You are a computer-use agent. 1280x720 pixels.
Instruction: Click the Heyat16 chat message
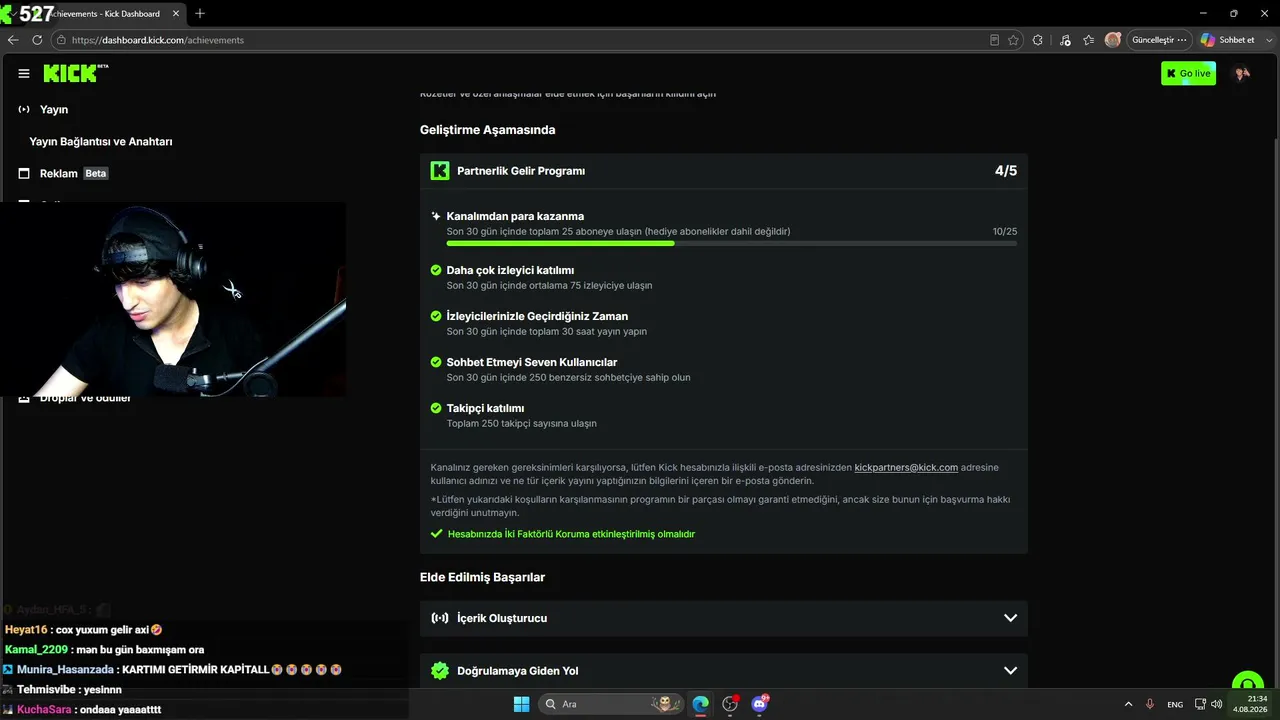click(84, 630)
